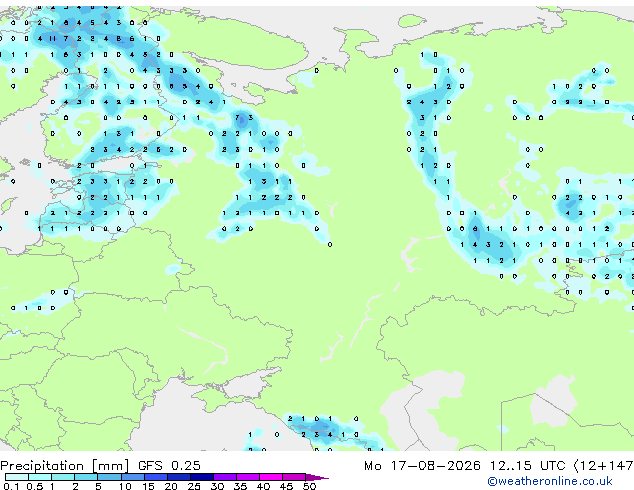This screenshot has width=634, height=490.
Task: Click the legend label '10'
Action: click(x=125, y=486)
